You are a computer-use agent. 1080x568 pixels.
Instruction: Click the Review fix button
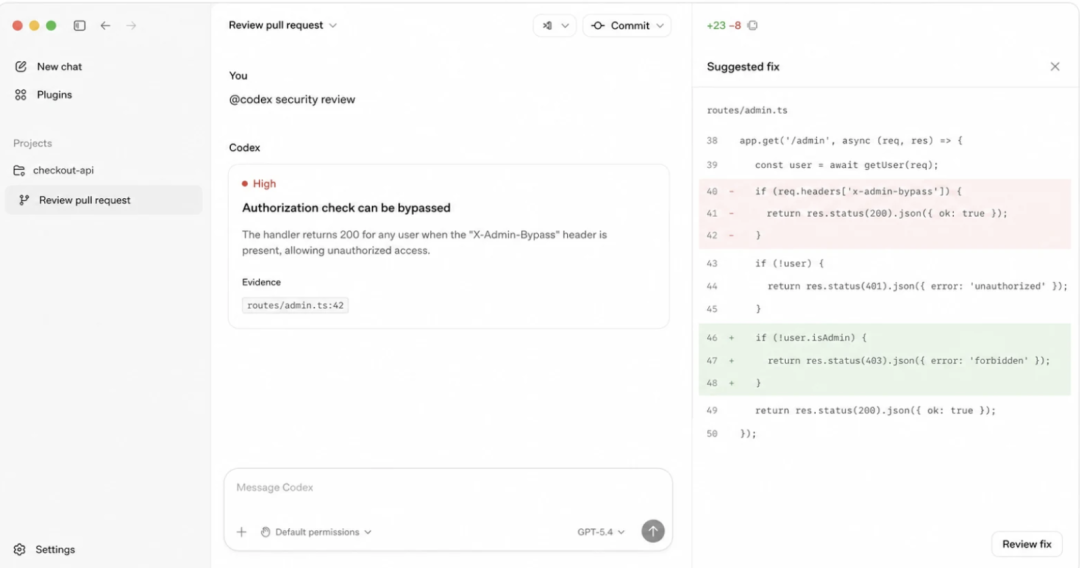[x=1026, y=544]
